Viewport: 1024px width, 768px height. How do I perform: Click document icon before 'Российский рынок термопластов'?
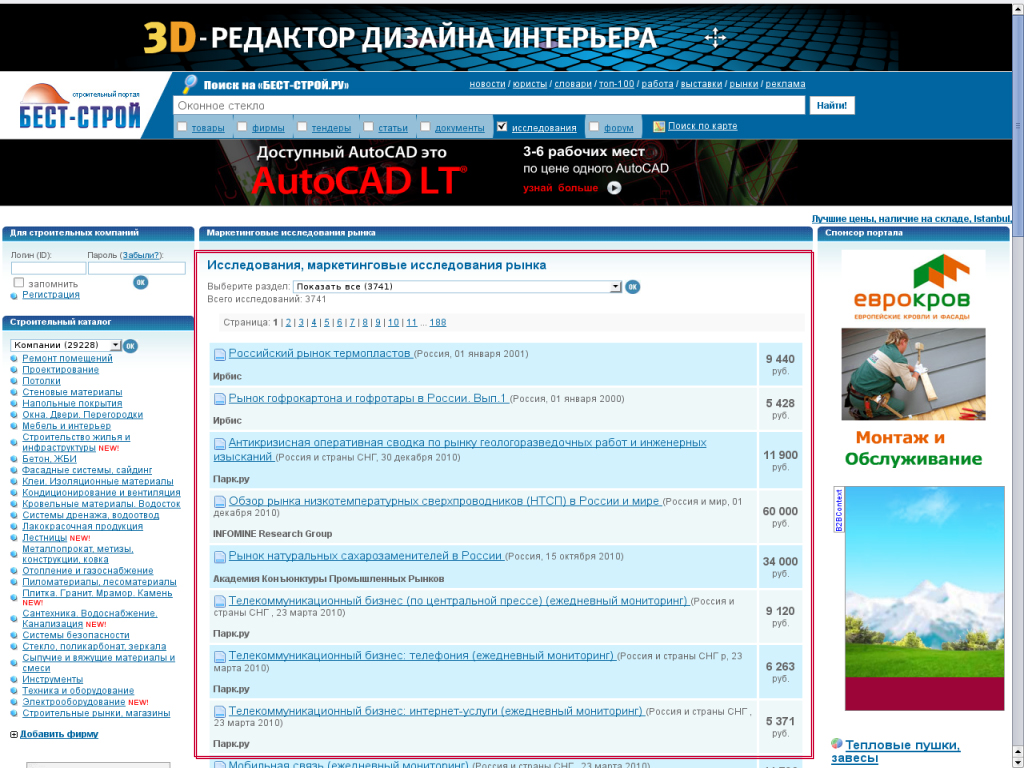tap(220, 355)
